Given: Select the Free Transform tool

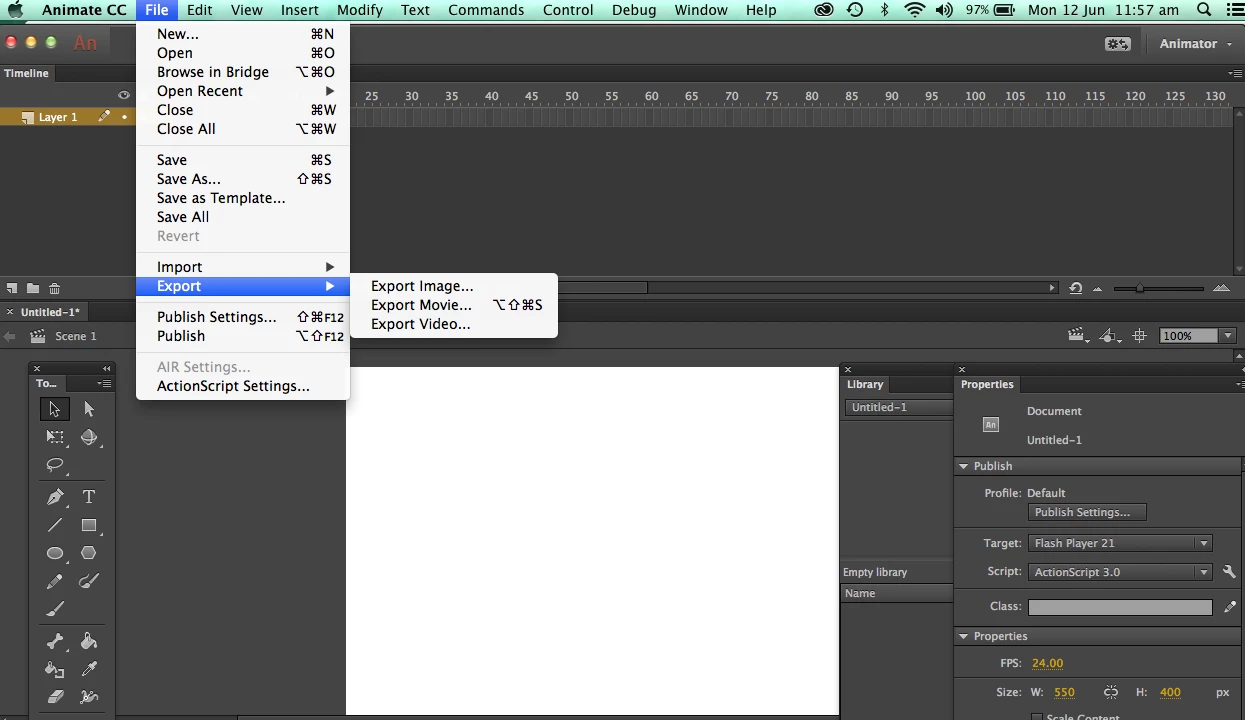Looking at the screenshot, I should [55, 437].
